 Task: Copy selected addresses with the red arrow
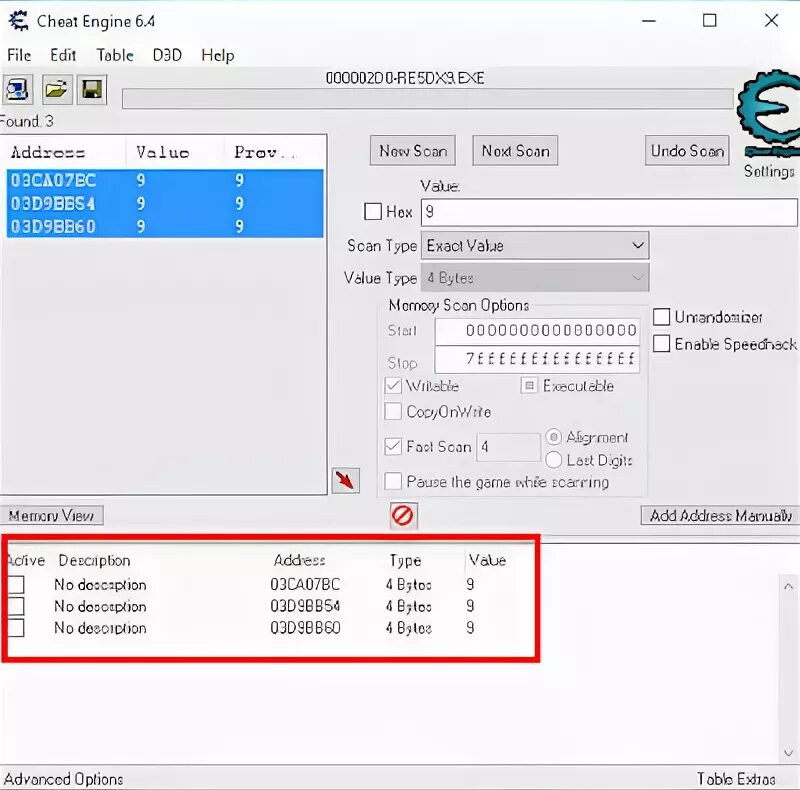pos(345,480)
